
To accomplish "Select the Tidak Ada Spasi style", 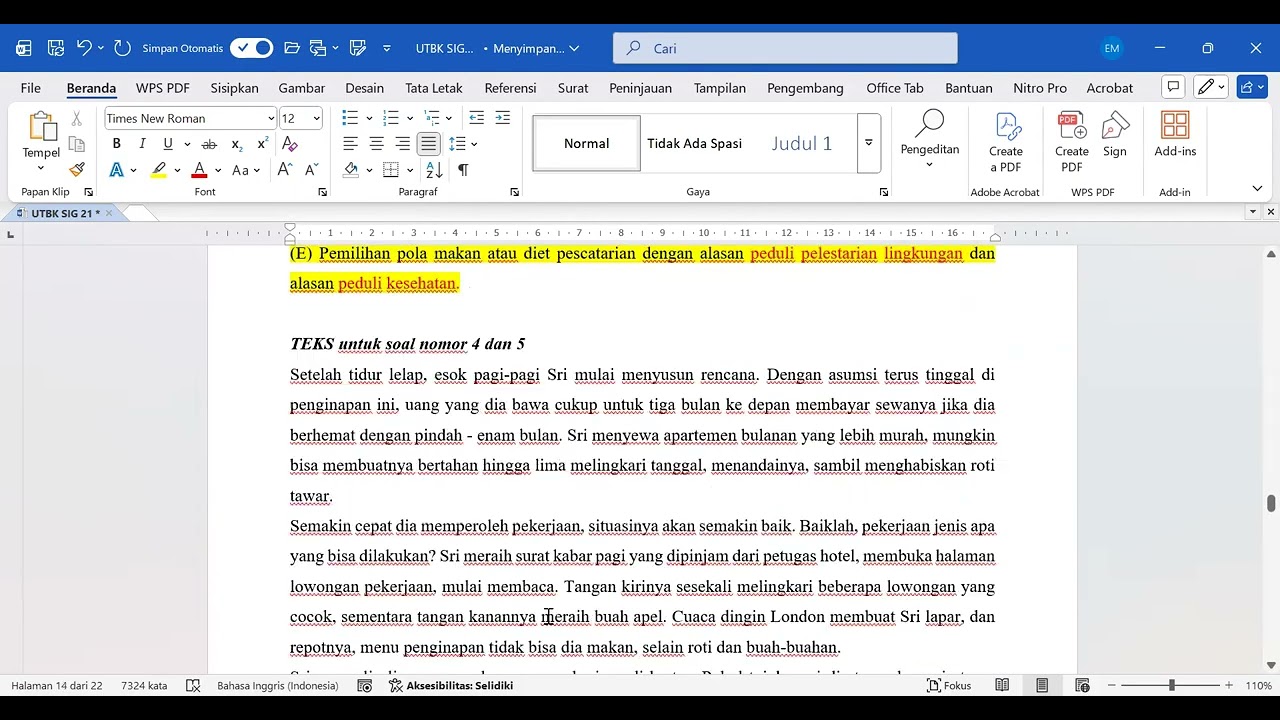I will click(x=694, y=143).
